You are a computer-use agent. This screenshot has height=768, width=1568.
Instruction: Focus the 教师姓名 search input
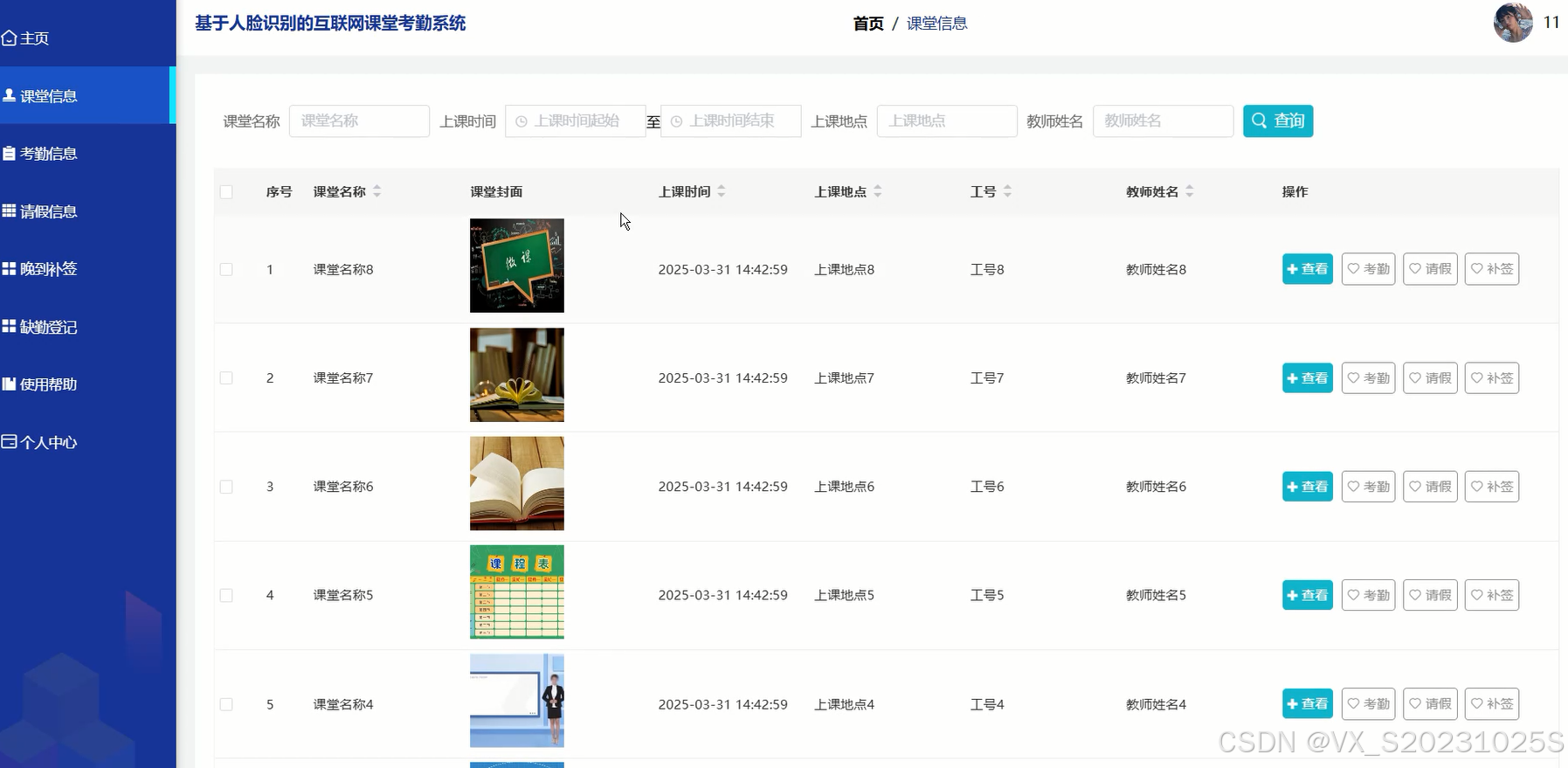pyautogui.click(x=1163, y=121)
